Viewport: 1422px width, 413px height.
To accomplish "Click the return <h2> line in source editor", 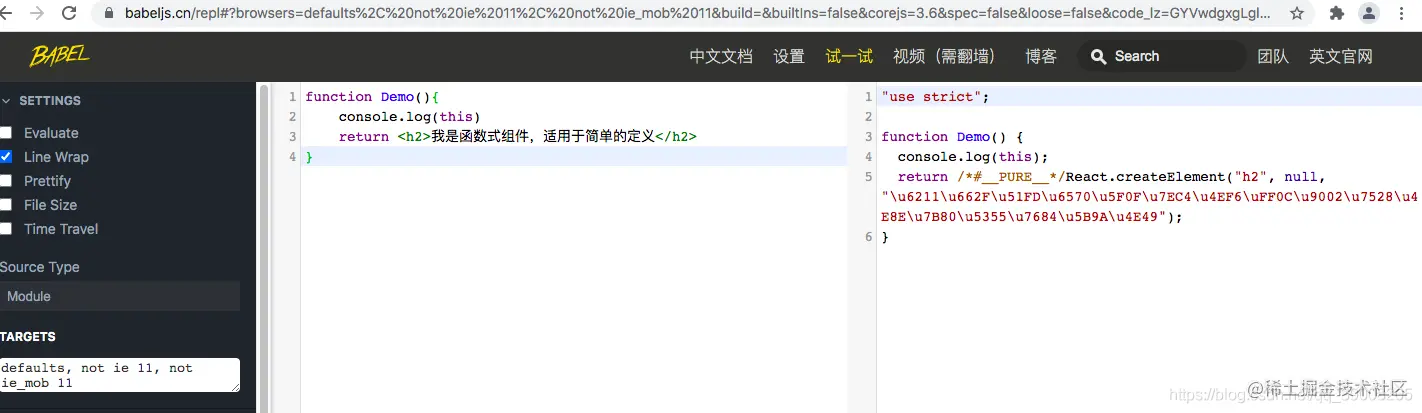I will 517,137.
